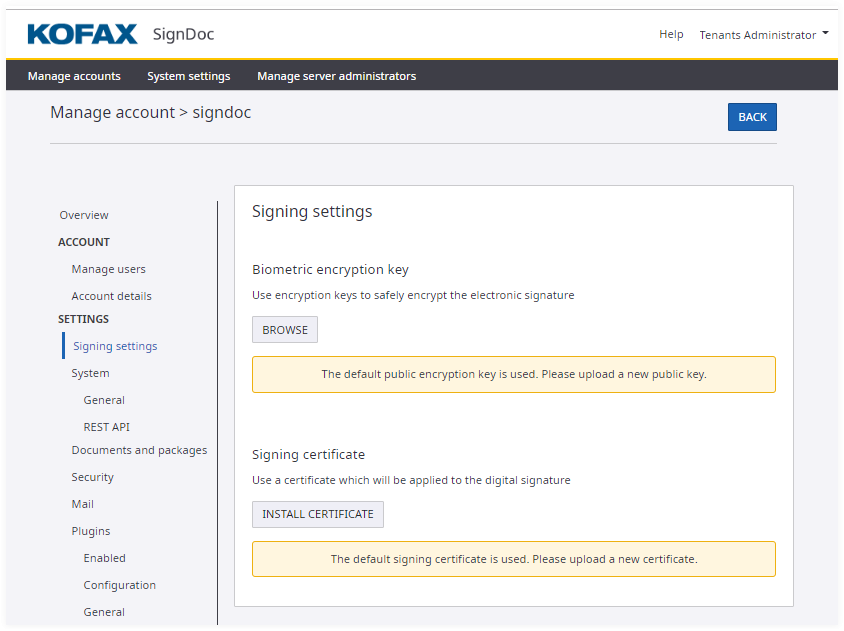The image size is (844, 631).
Task: Click the INSTALL CERTIFICATE button
Action: [x=317, y=514]
